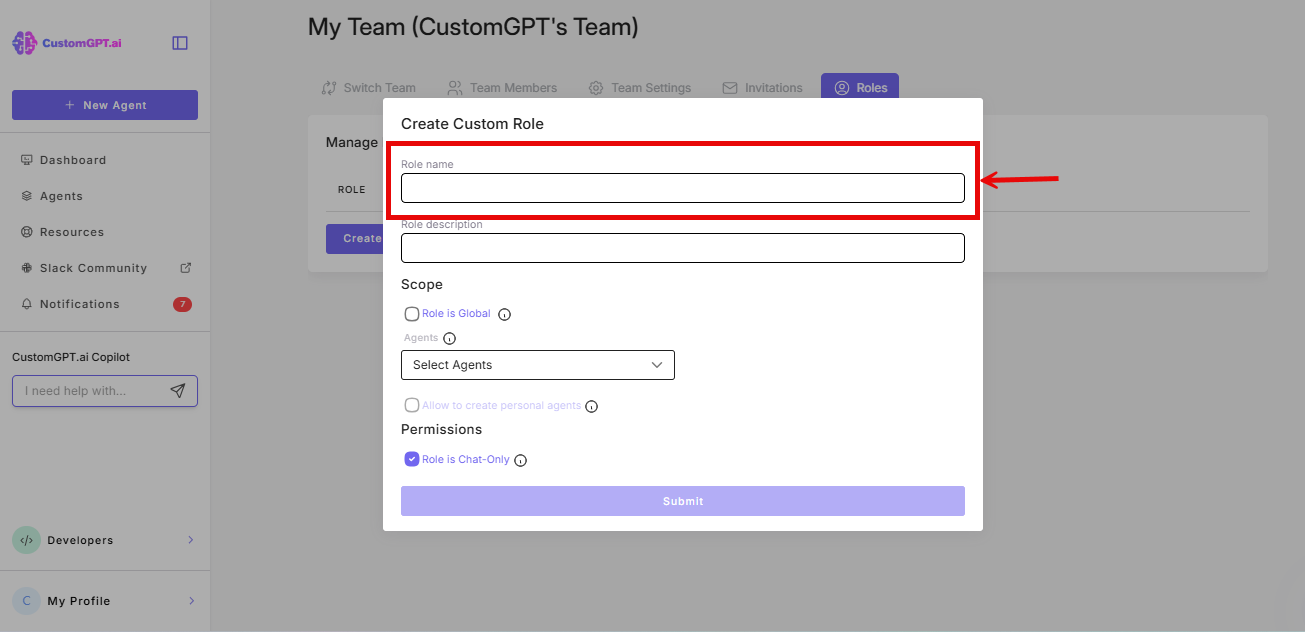The height and width of the screenshot is (632, 1305).
Task: View the Role is Global info tooltip
Action: [504, 313]
